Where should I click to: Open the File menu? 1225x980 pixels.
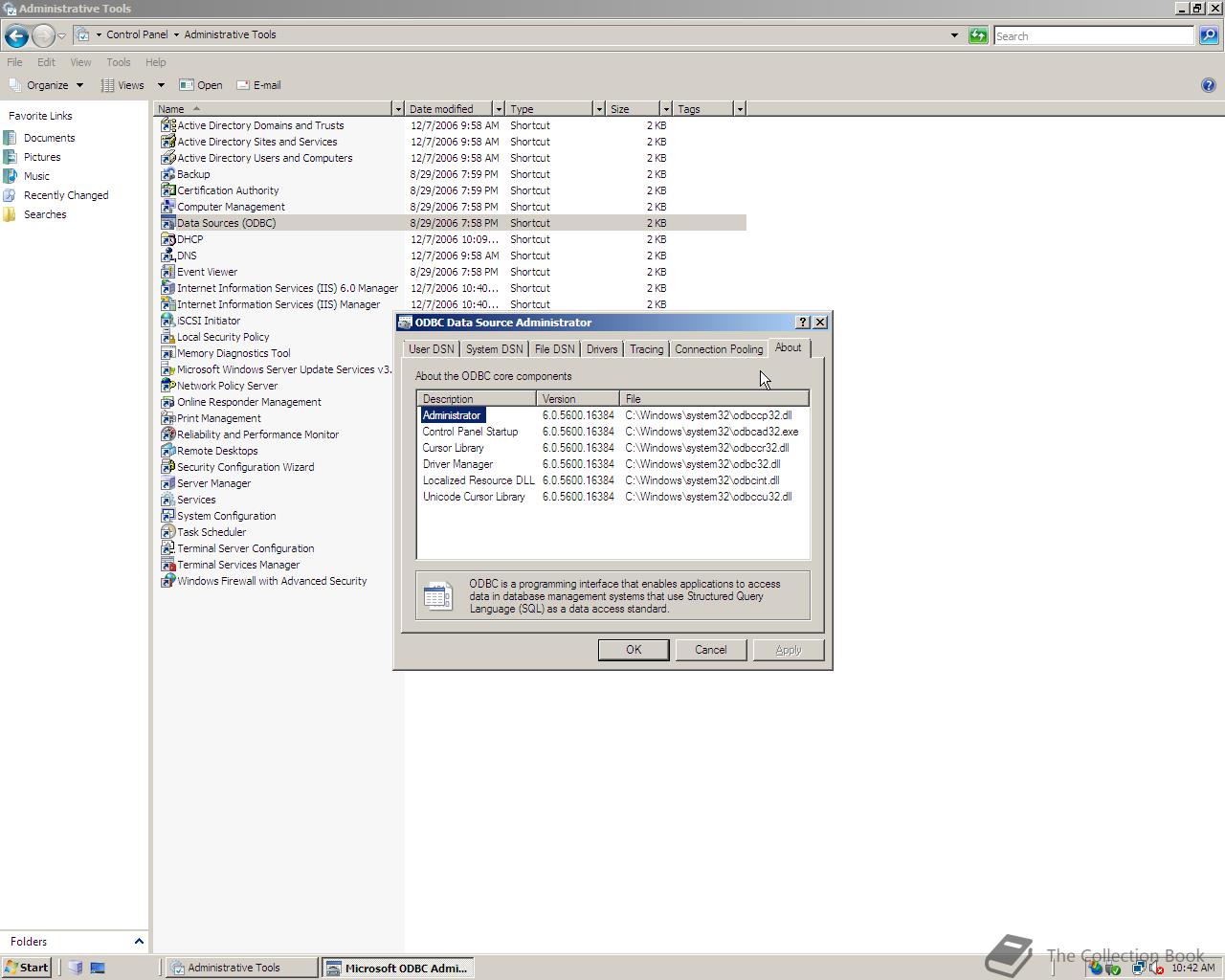pyautogui.click(x=14, y=62)
